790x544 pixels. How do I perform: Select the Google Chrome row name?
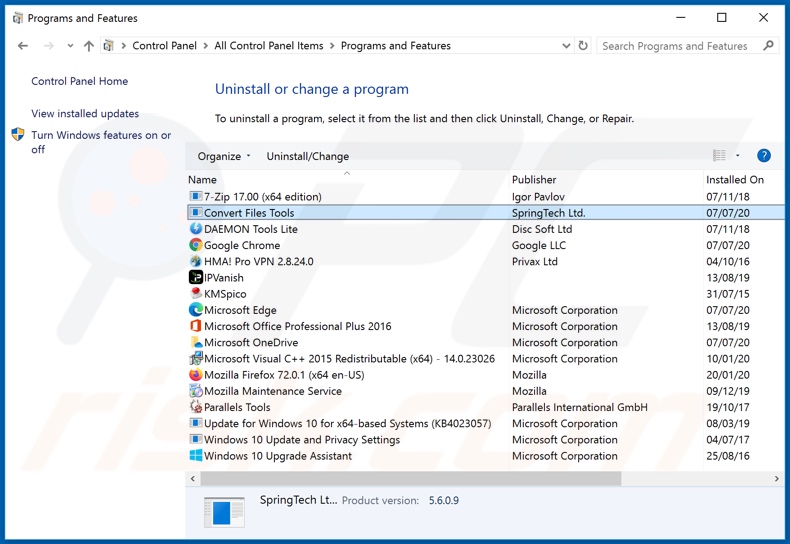pos(242,245)
